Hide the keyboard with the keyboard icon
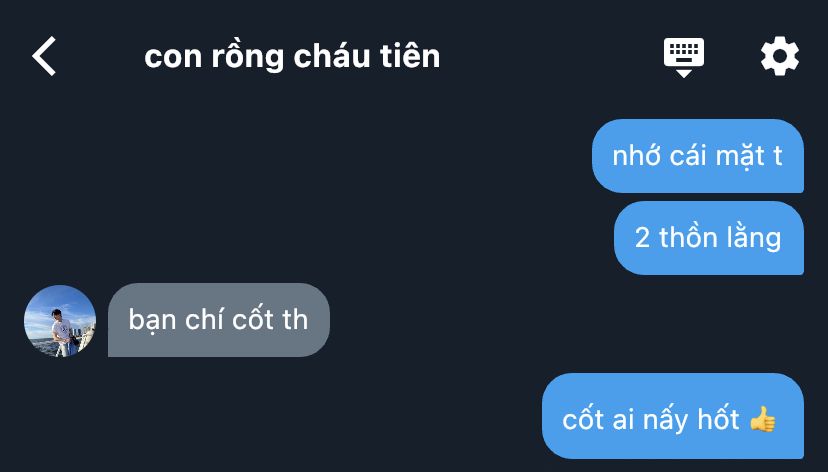Viewport: 828px width, 472px height. pos(683,57)
